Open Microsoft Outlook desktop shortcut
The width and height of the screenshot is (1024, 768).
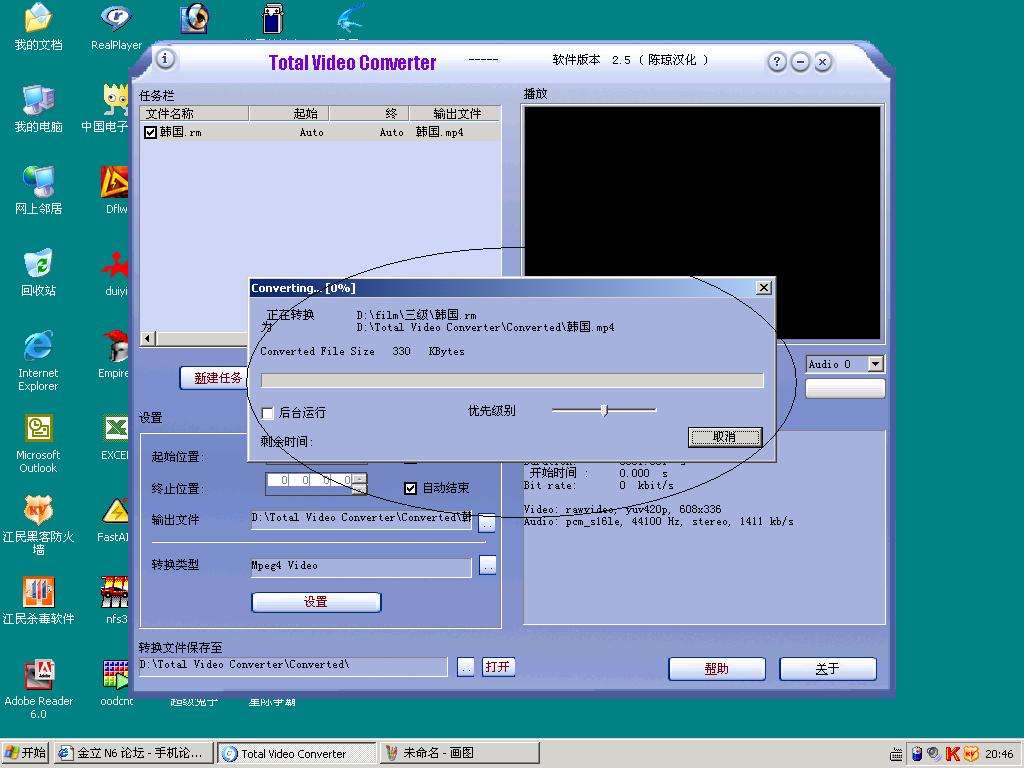point(38,430)
